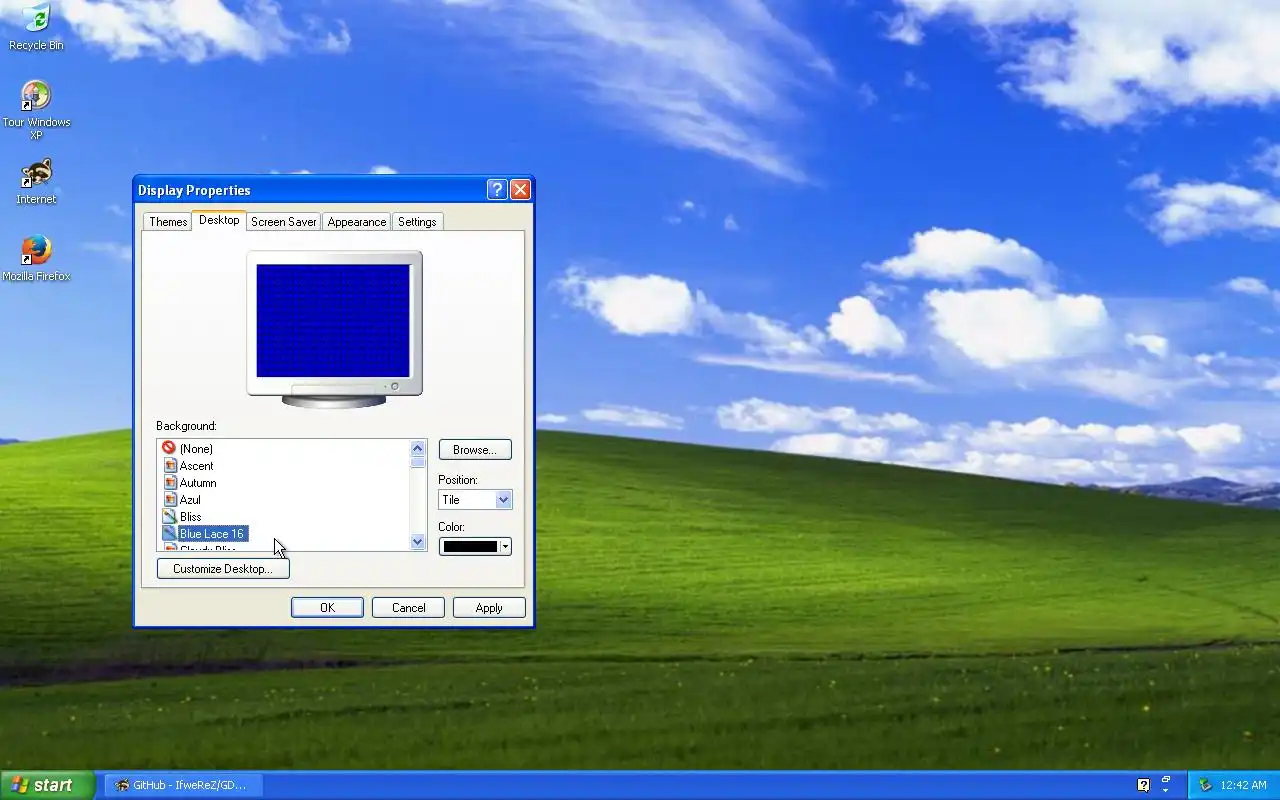Click the (None) background icon
Image resolution: width=1280 pixels, height=800 pixels.
coord(169,448)
